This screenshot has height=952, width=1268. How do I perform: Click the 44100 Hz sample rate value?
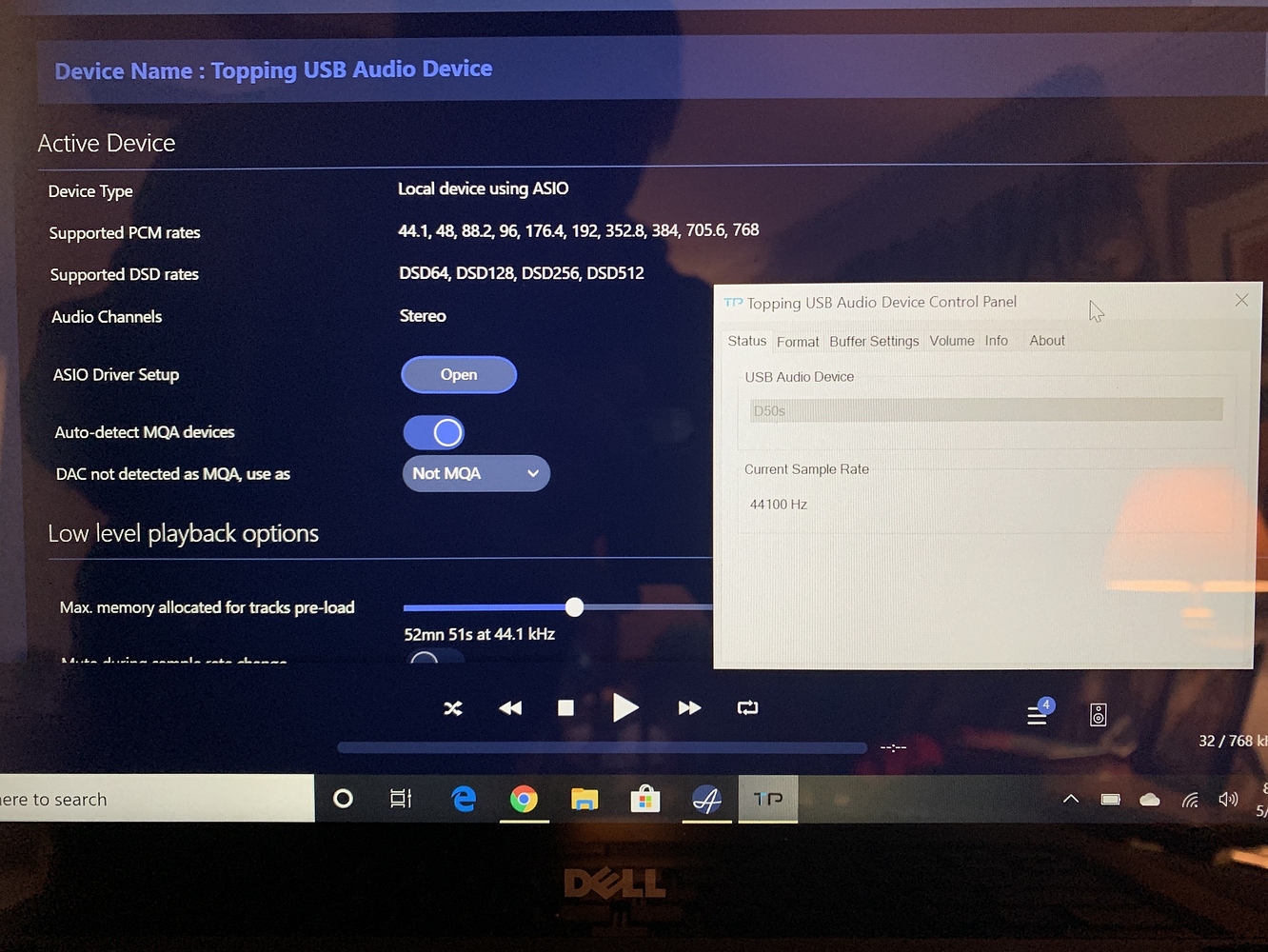click(x=779, y=505)
